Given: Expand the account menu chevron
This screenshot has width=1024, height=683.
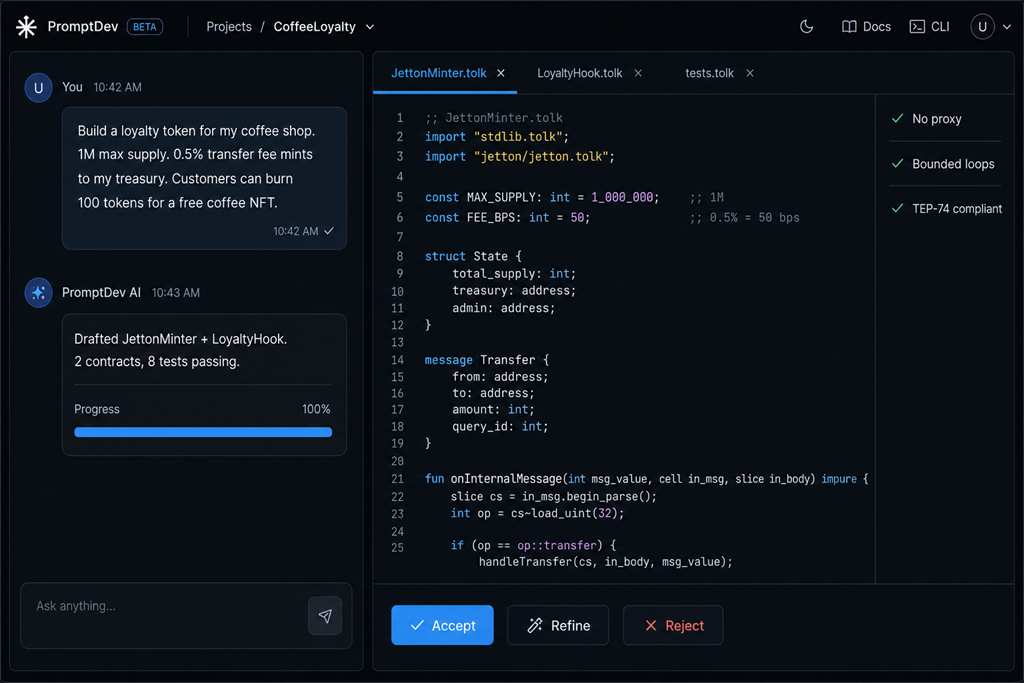Looking at the screenshot, I should 1007,27.
